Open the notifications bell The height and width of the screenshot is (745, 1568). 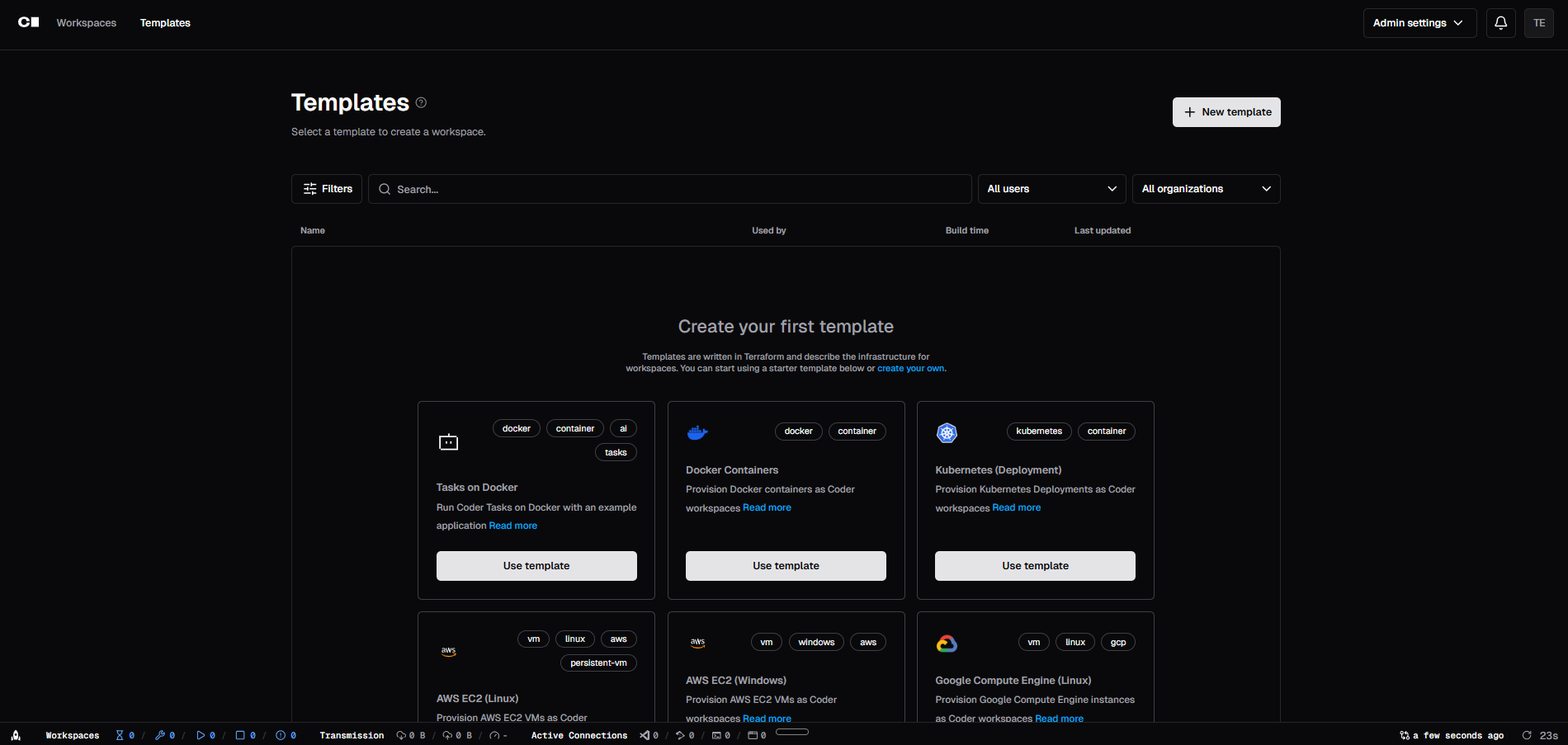[x=1500, y=22]
